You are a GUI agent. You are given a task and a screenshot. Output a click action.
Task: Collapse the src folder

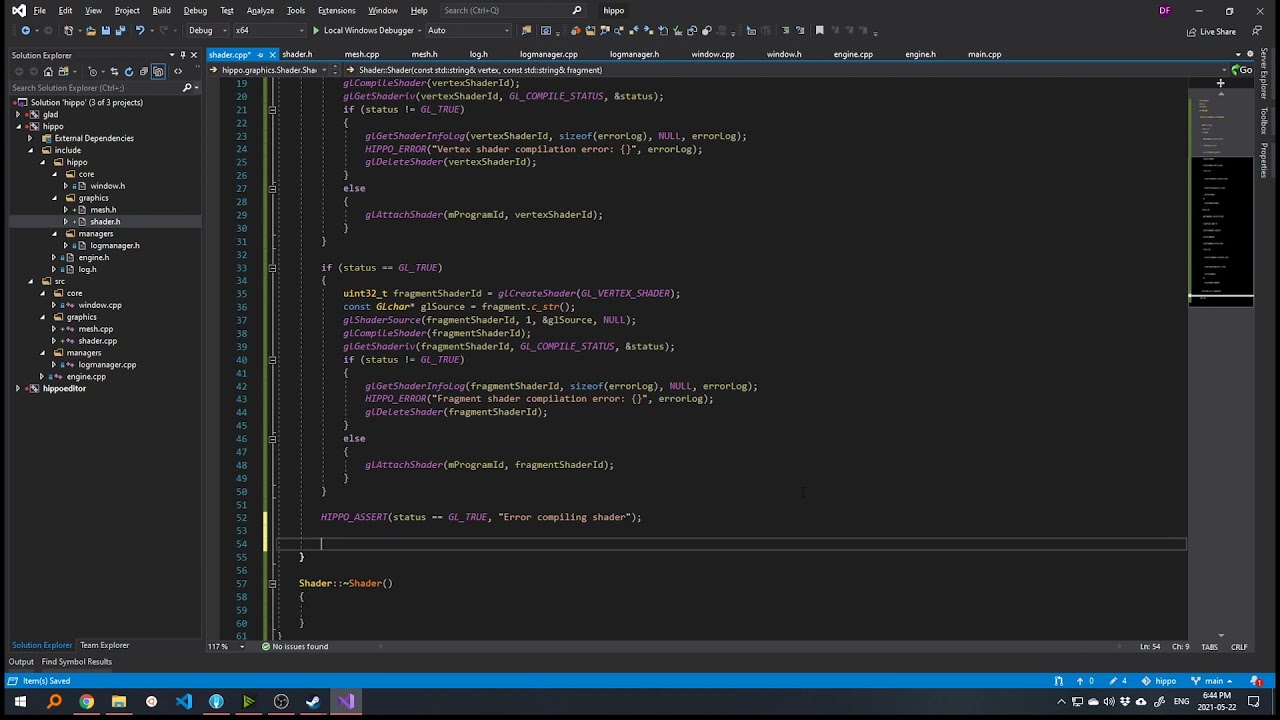30,281
